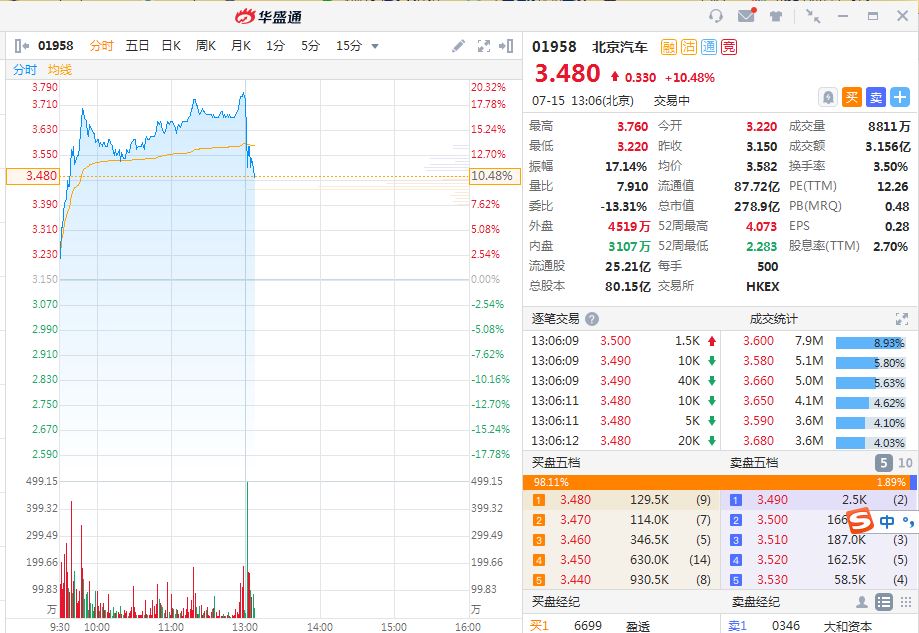Switch to 1分 chart tab
The image size is (919, 633).
[x=275, y=46]
